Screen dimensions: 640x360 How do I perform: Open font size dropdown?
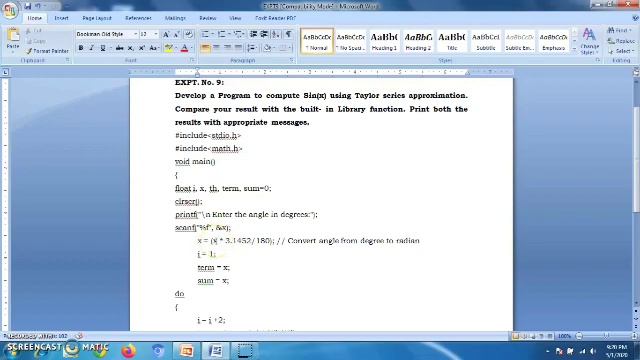156,34
